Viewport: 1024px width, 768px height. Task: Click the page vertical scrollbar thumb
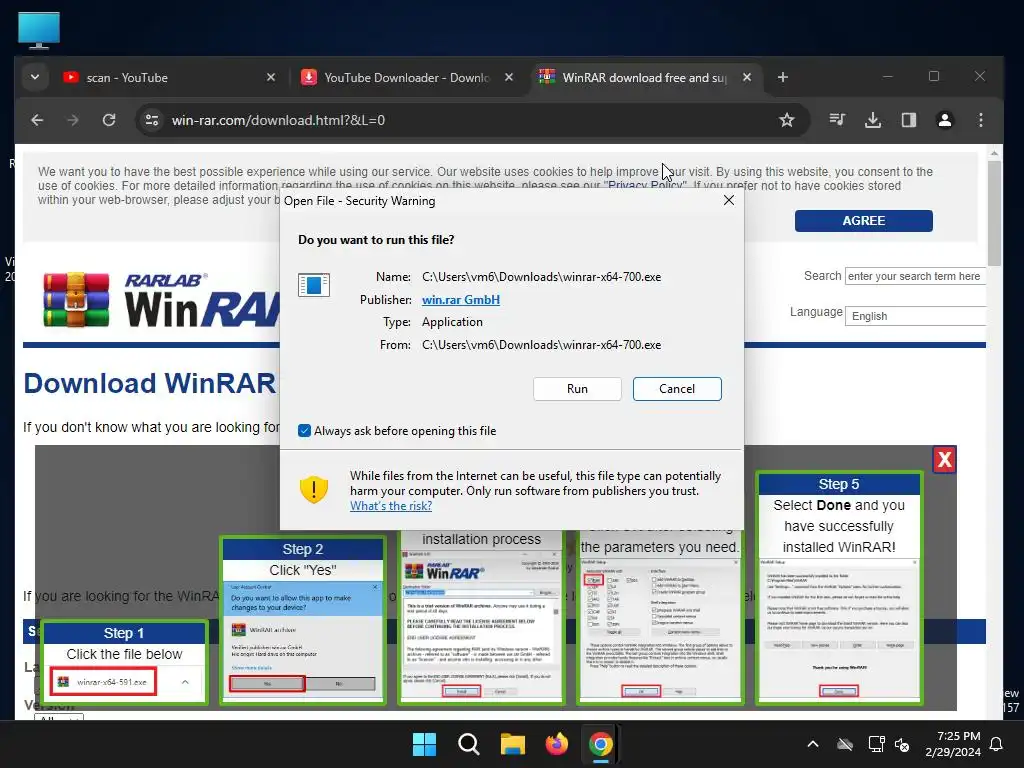pyautogui.click(x=994, y=212)
